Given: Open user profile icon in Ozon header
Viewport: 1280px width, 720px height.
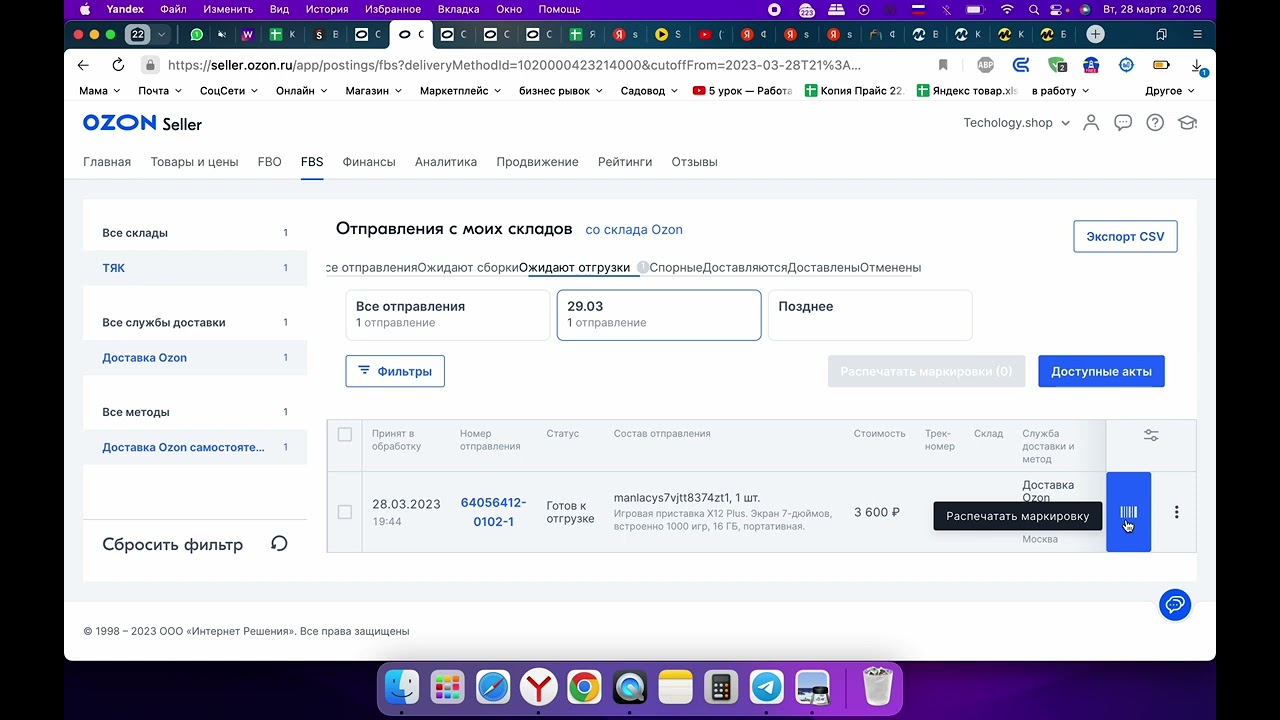Looking at the screenshot, I should (x=1091, y=123).
